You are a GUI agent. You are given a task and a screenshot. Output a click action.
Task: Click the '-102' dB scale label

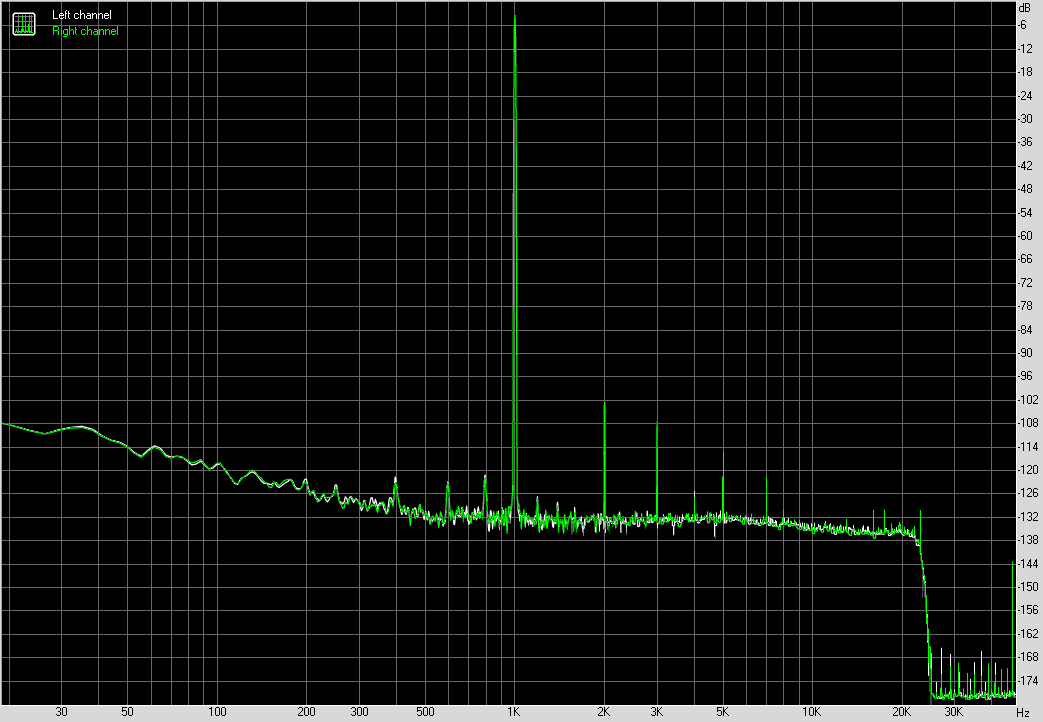coord(1028,400)
